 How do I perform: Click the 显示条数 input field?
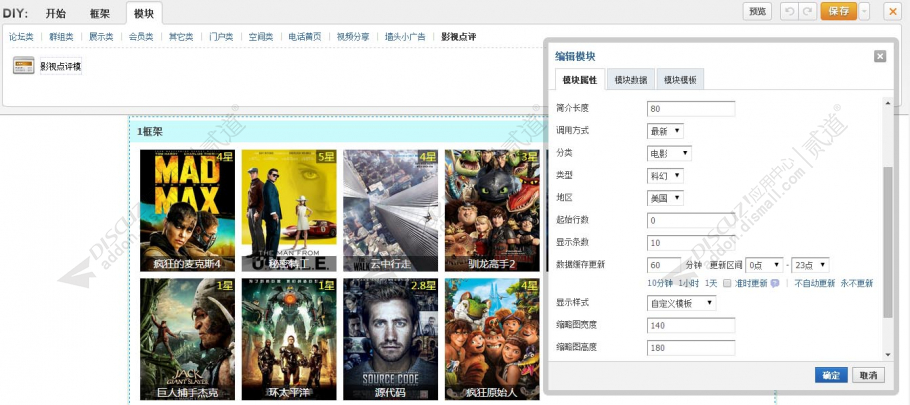point(691,243)
